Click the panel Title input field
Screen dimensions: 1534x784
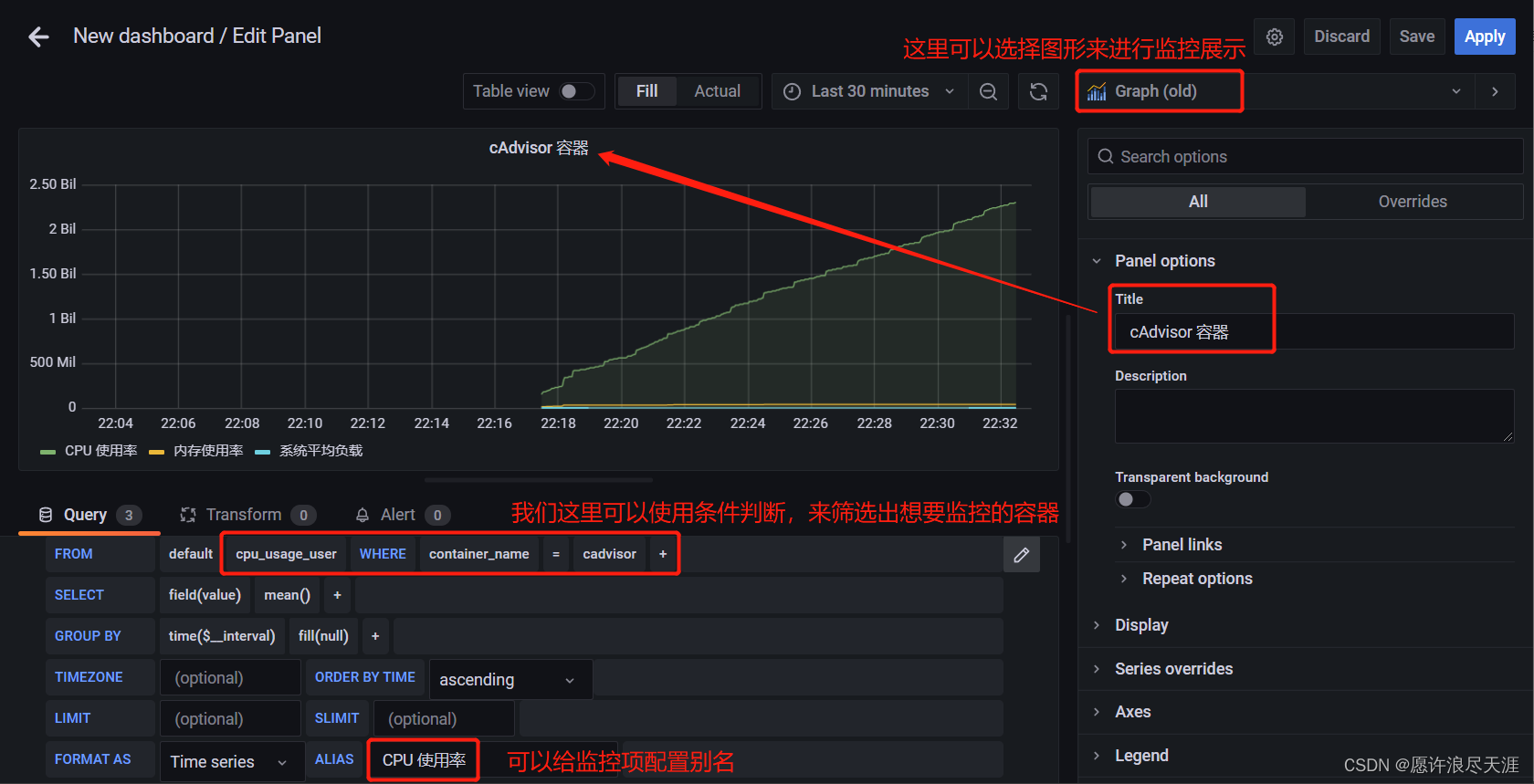pyautogui.click(x=1314, y=332)
